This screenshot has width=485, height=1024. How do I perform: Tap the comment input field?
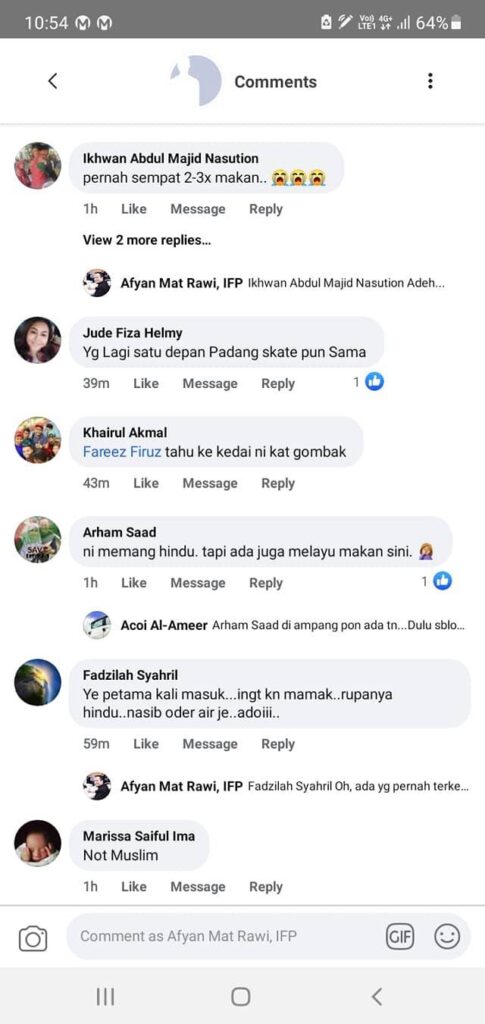(227, 936)
